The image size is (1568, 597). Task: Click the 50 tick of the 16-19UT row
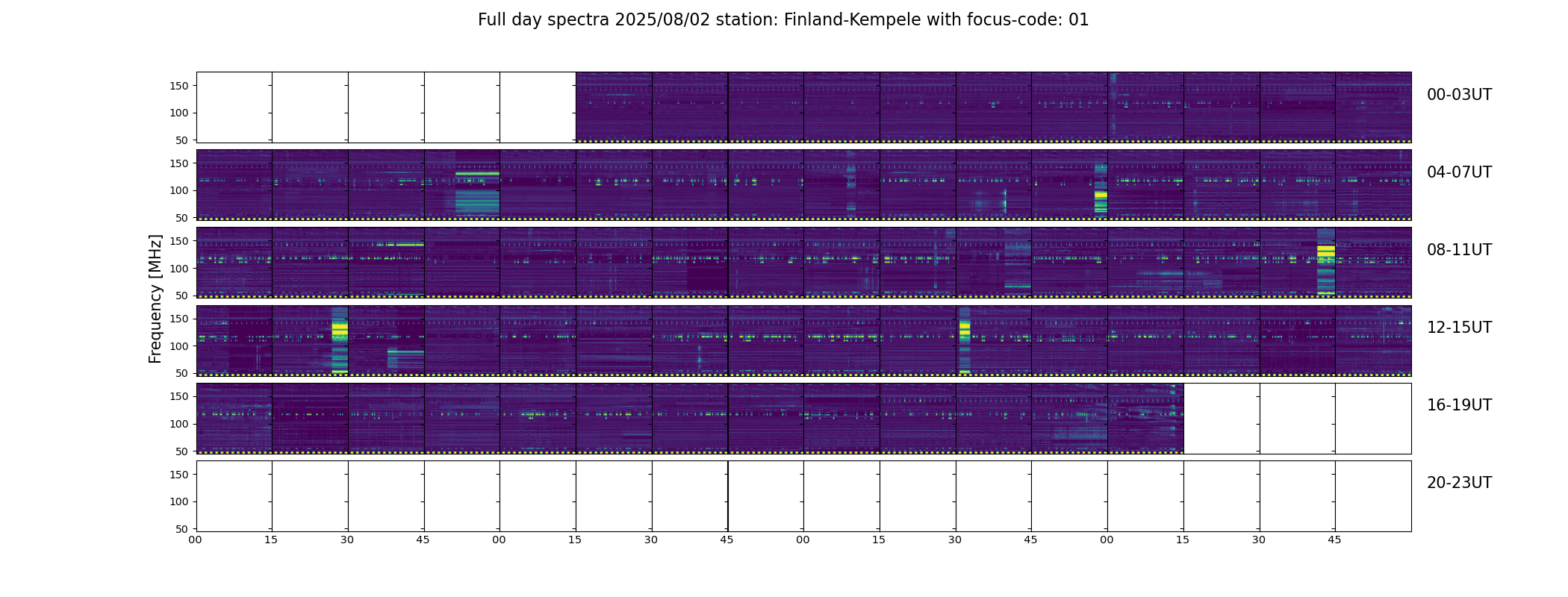[x=182, y=451]
